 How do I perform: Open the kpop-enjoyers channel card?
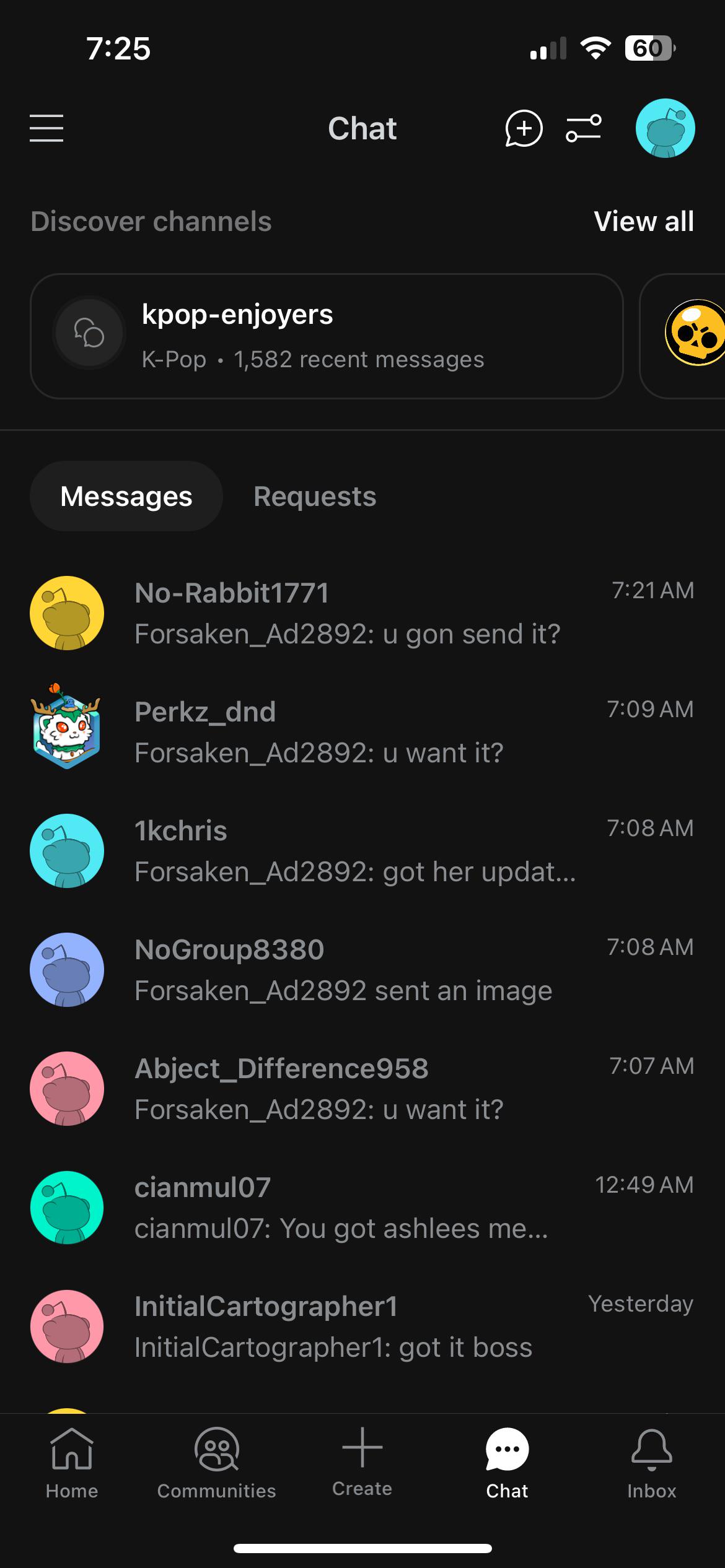click(x=327, y=336)
